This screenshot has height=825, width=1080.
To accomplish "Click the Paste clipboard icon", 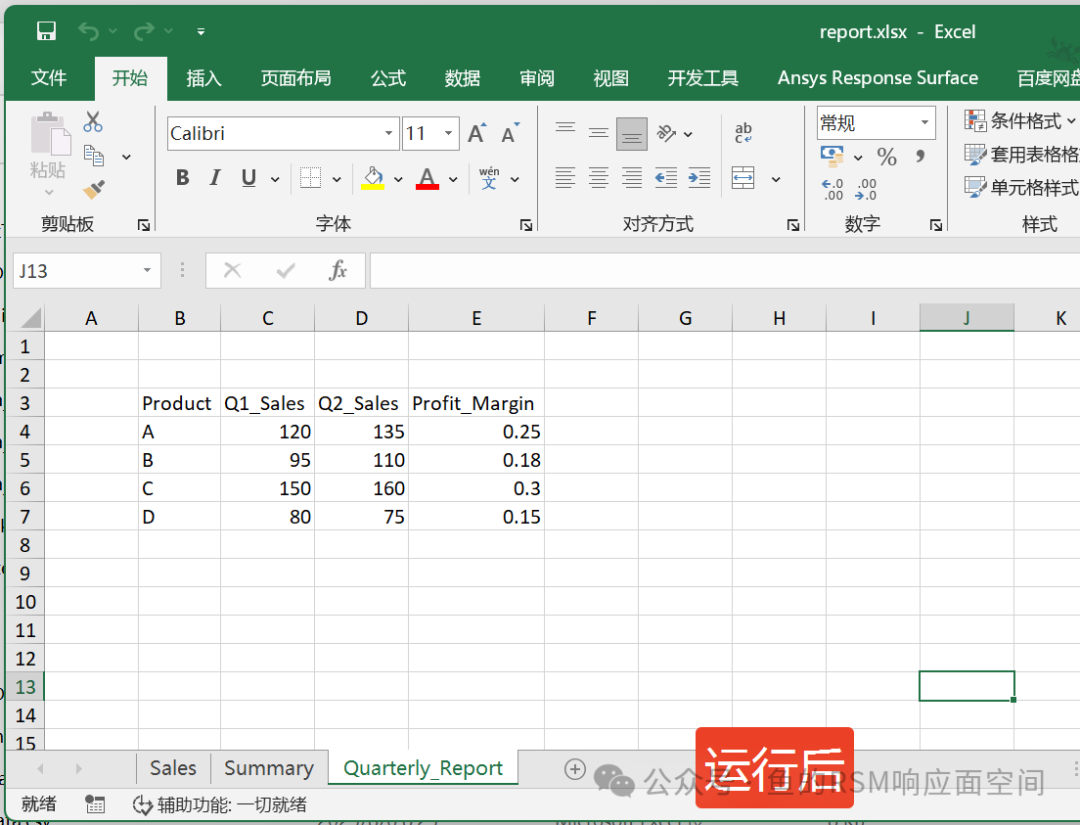I will point(50,134).
